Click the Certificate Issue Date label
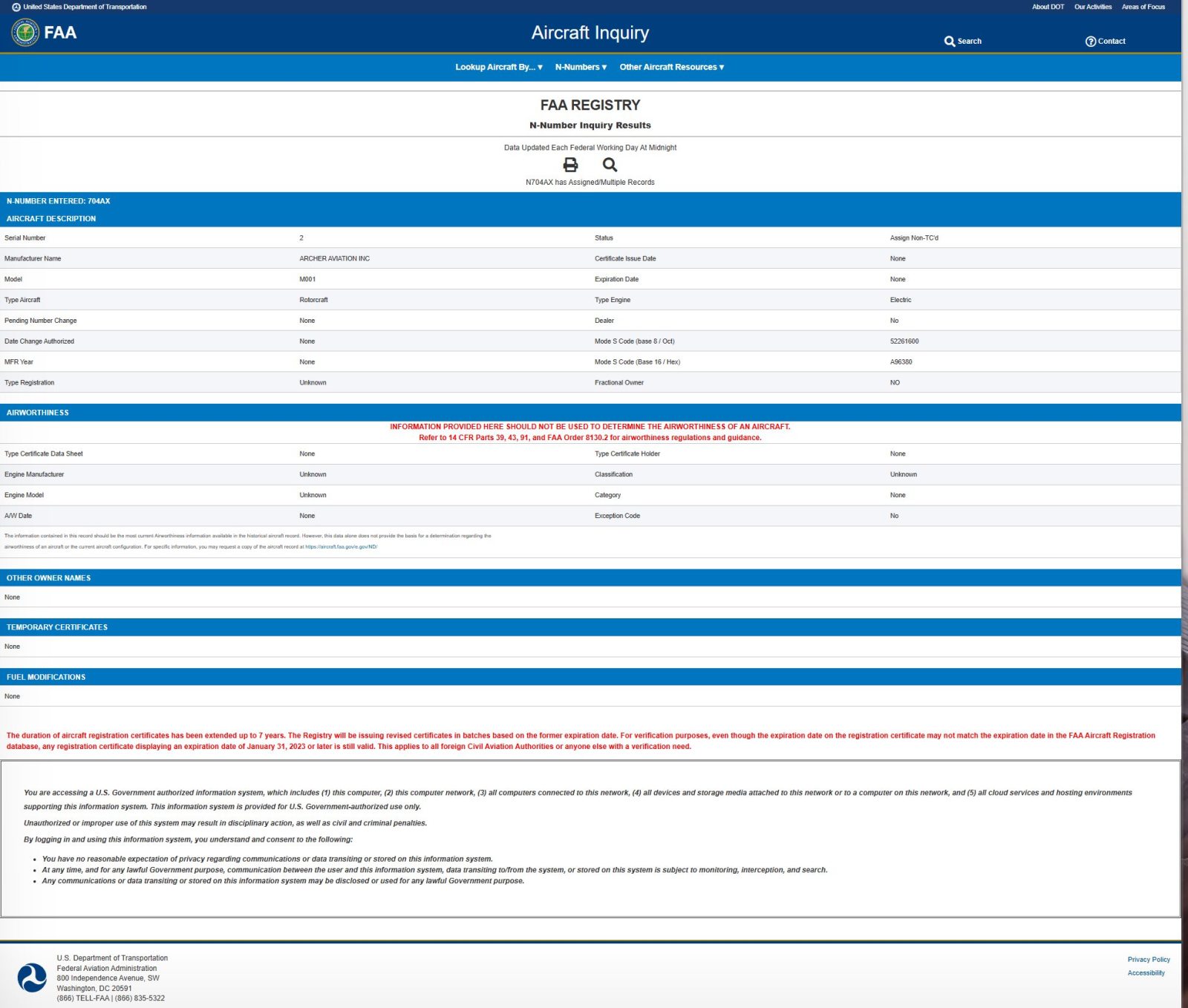1188x1008 pixels. (x=625, y=258)
